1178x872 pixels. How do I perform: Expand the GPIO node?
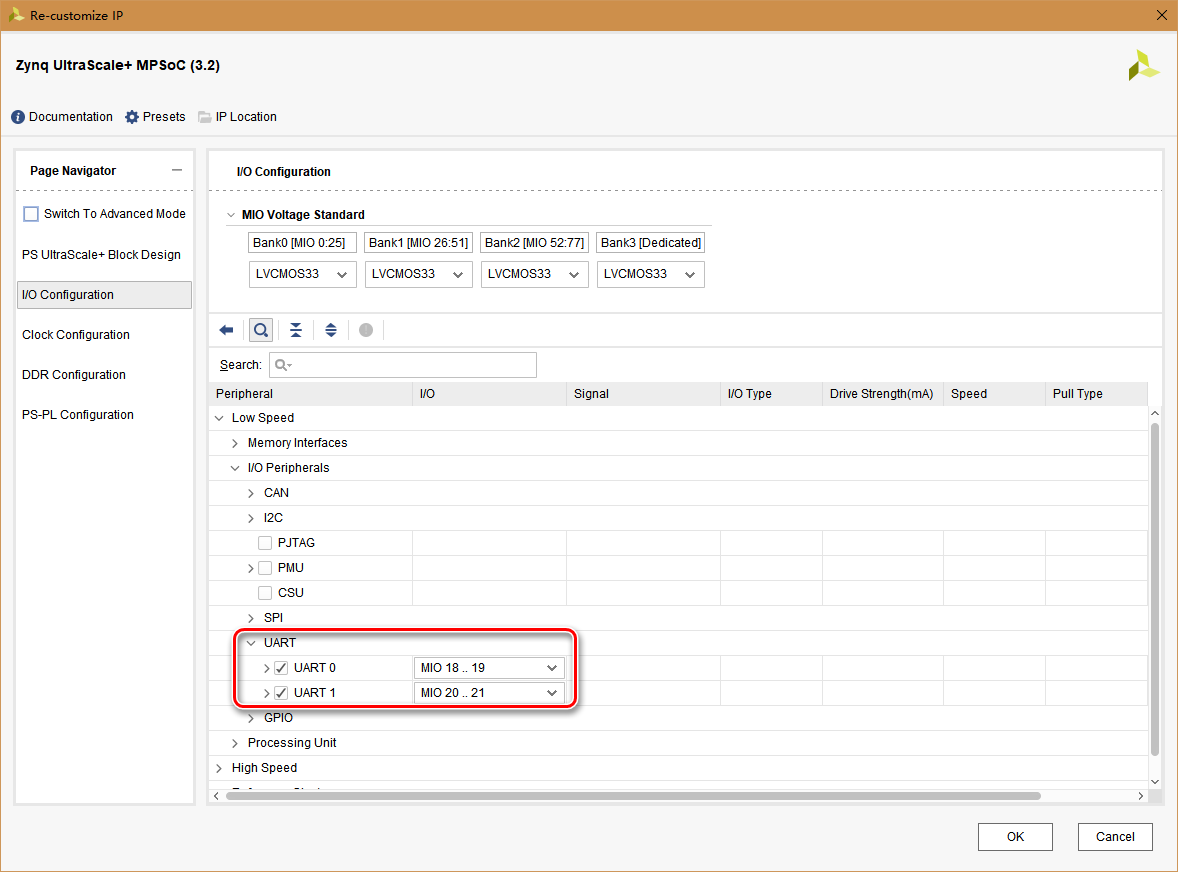coord(251,718)
